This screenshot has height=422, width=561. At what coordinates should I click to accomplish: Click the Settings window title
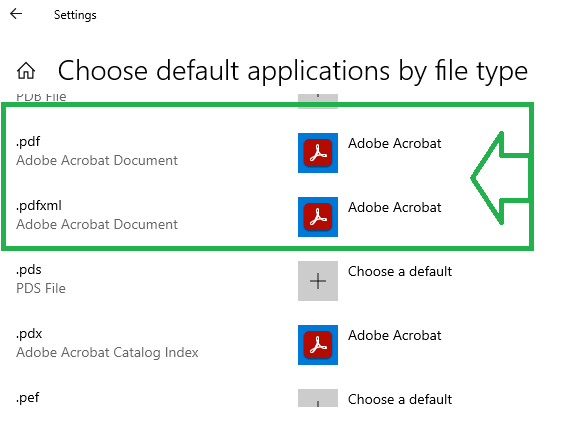(75, 15)
